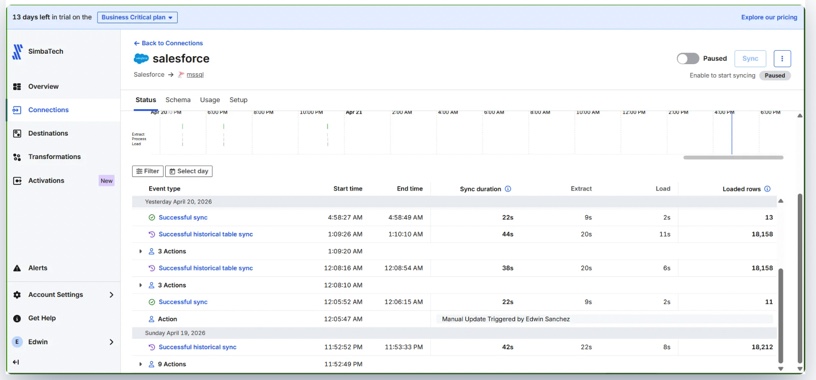The height and width of the screenshot is (380, 816).
Task: Switch to the Status tab
Action: [146, 100]
